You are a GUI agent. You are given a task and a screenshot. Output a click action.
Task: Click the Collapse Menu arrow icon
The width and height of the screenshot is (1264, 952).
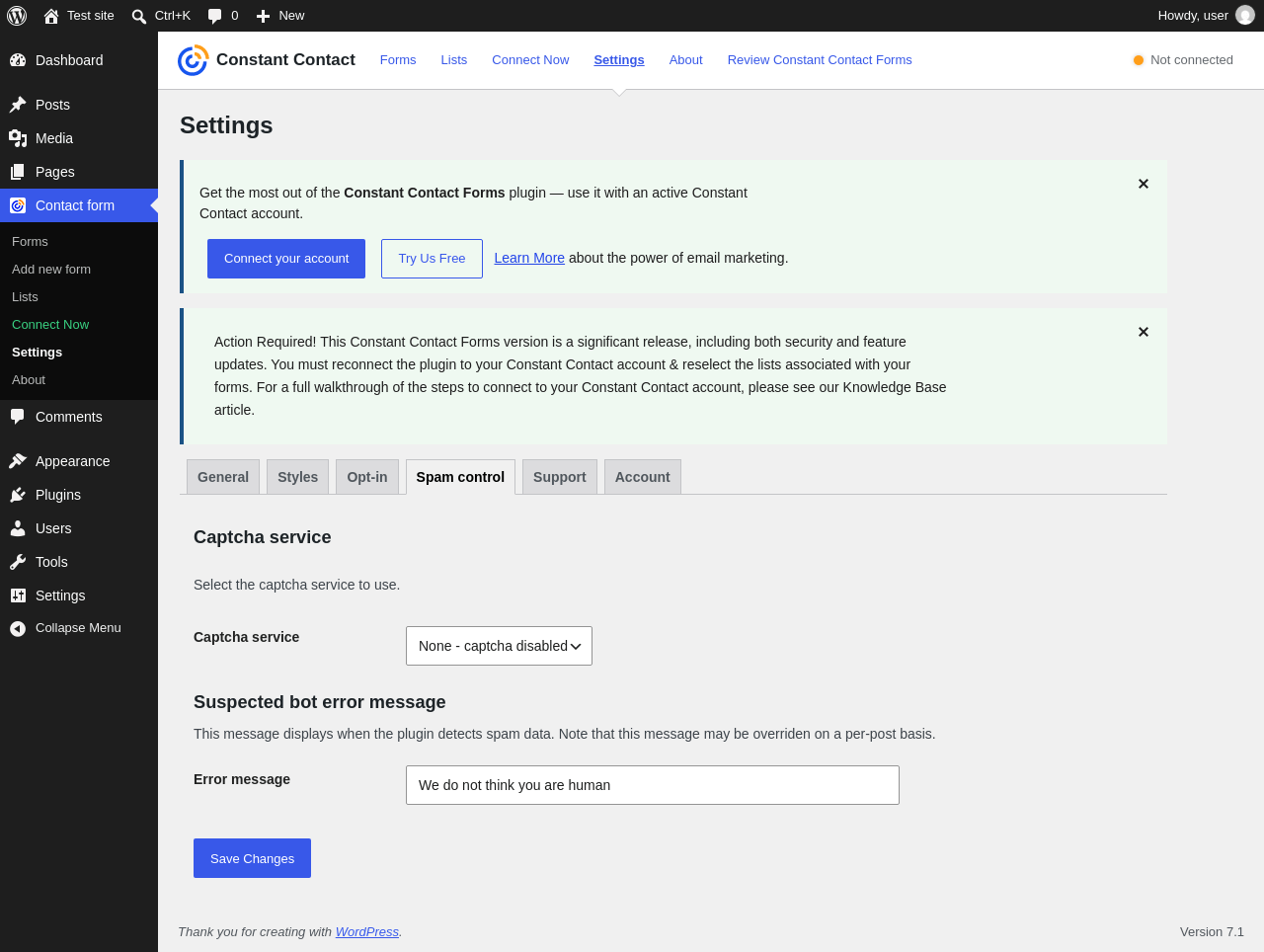18,628
